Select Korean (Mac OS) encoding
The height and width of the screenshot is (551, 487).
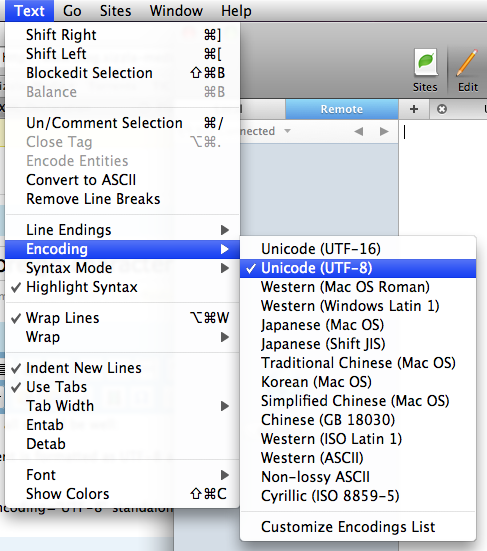(358, 382)
